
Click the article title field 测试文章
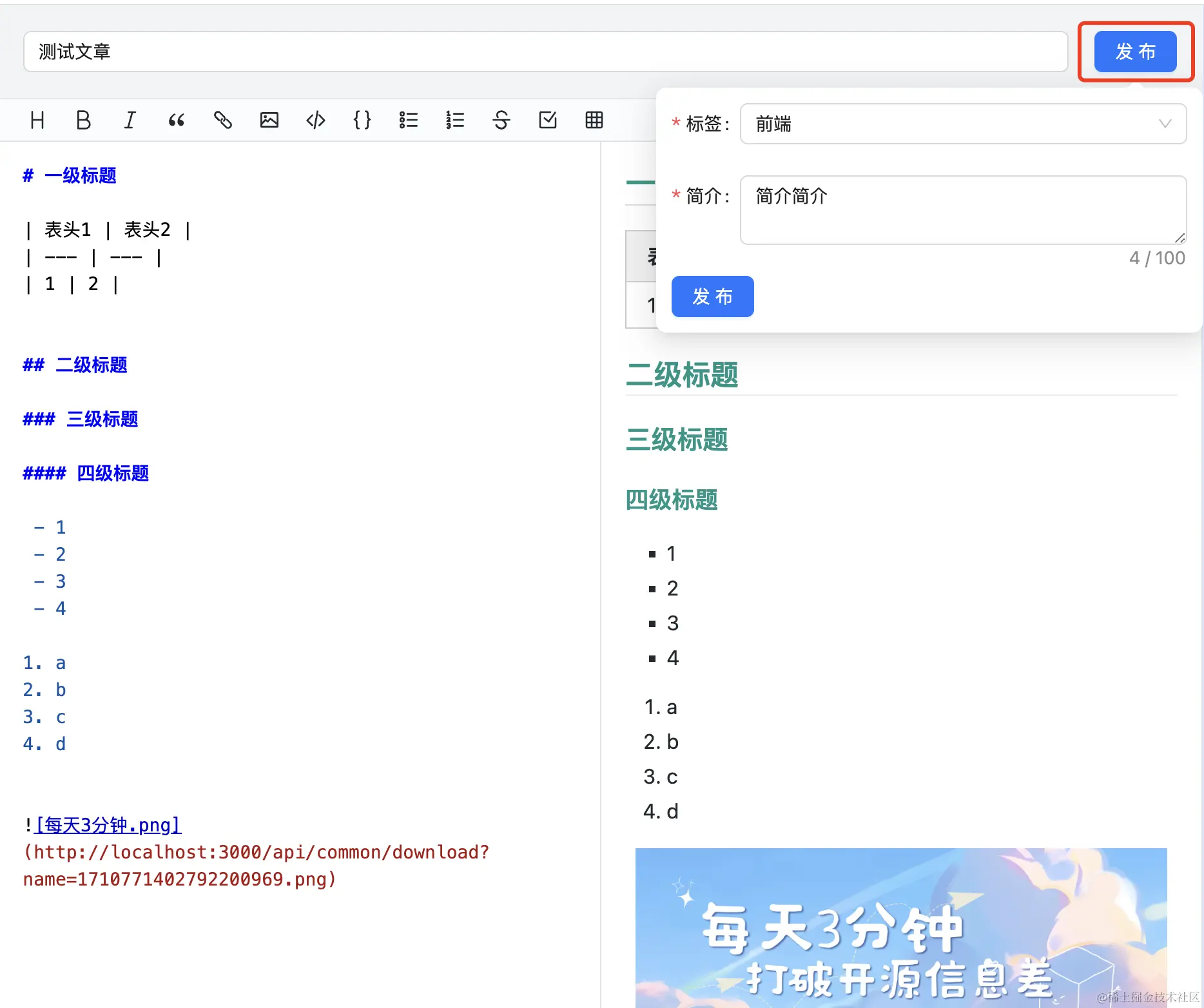[545, 52]
